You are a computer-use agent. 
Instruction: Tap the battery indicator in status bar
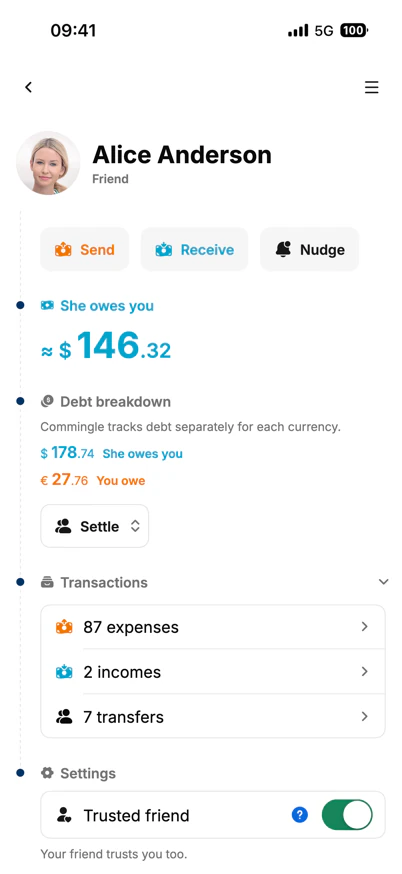coord(354,30)
